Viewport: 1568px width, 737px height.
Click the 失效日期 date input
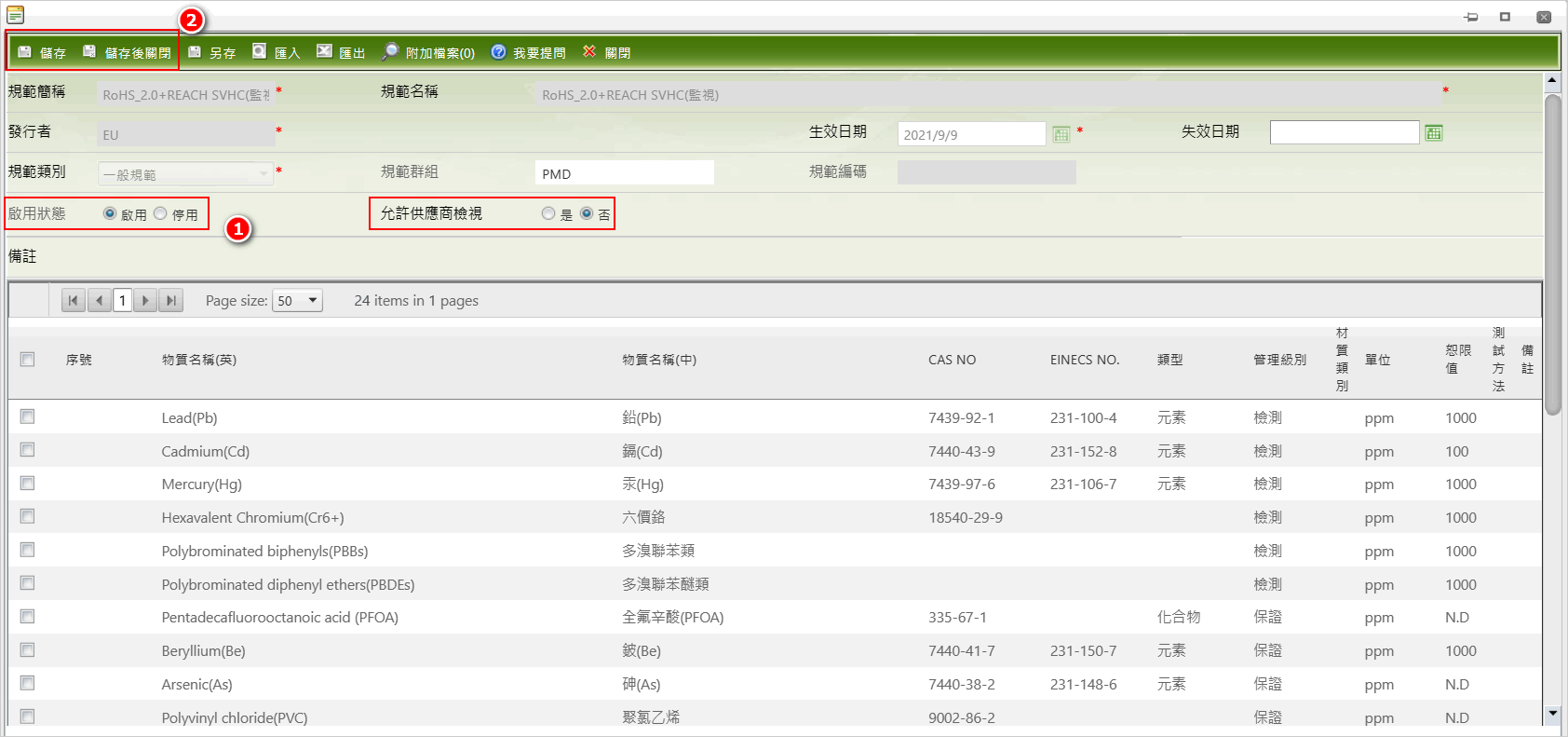1345,133
